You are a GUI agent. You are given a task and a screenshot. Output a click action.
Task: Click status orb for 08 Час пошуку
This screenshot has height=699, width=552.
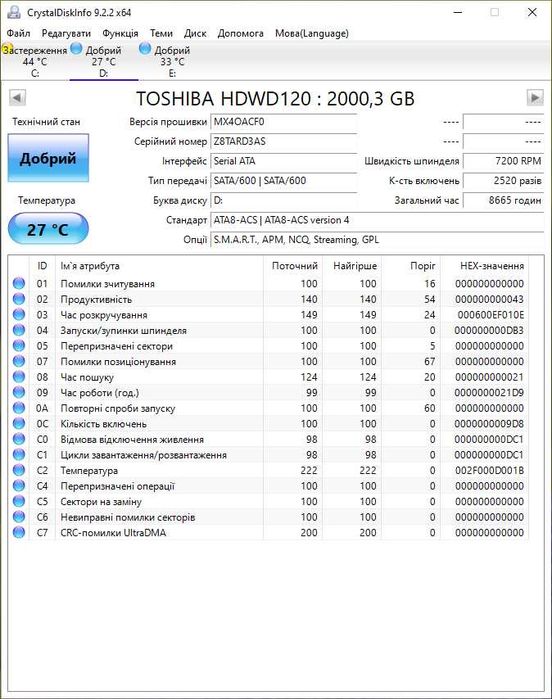pyautogui.click(x=19, y=377)
